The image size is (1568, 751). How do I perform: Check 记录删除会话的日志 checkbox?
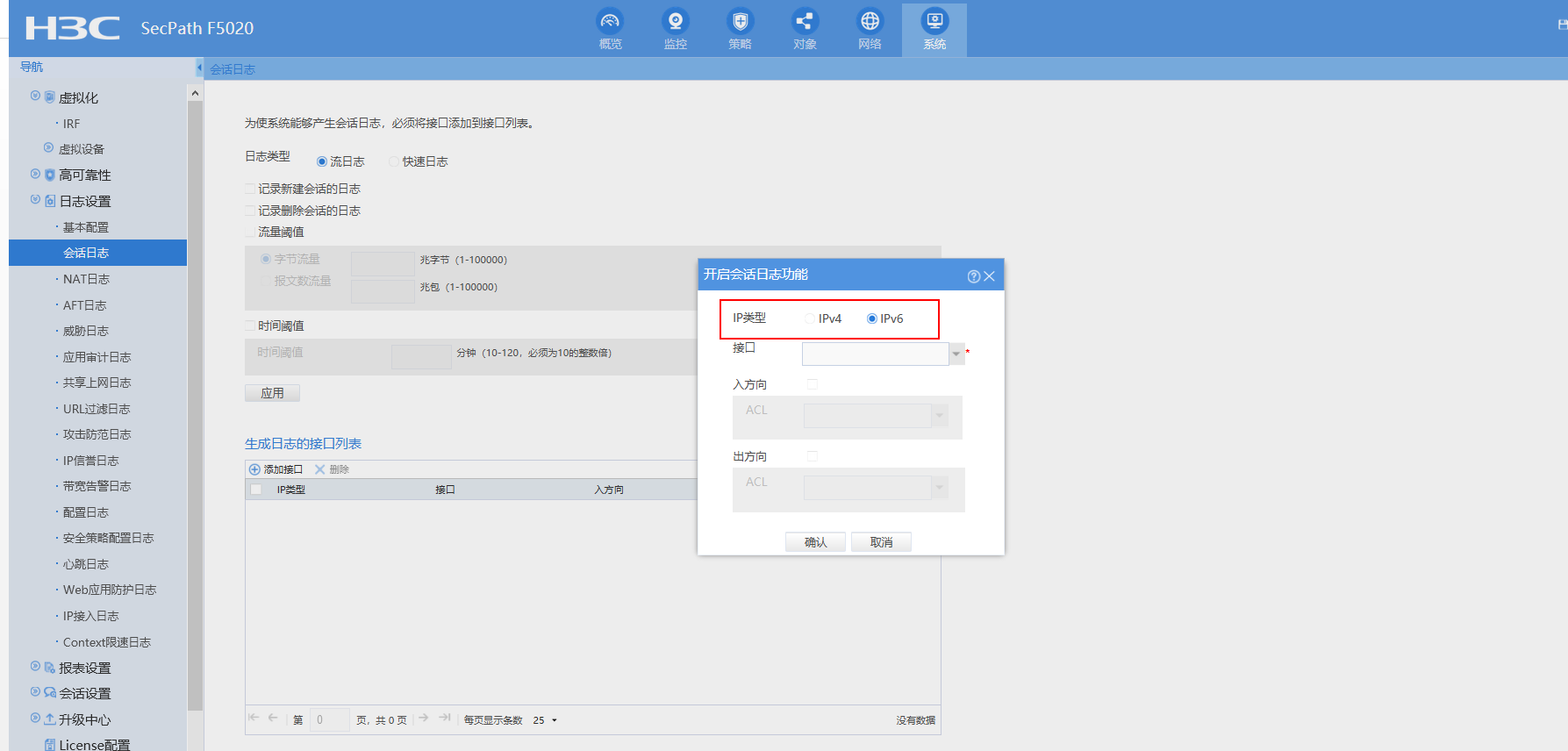[250, 211]
